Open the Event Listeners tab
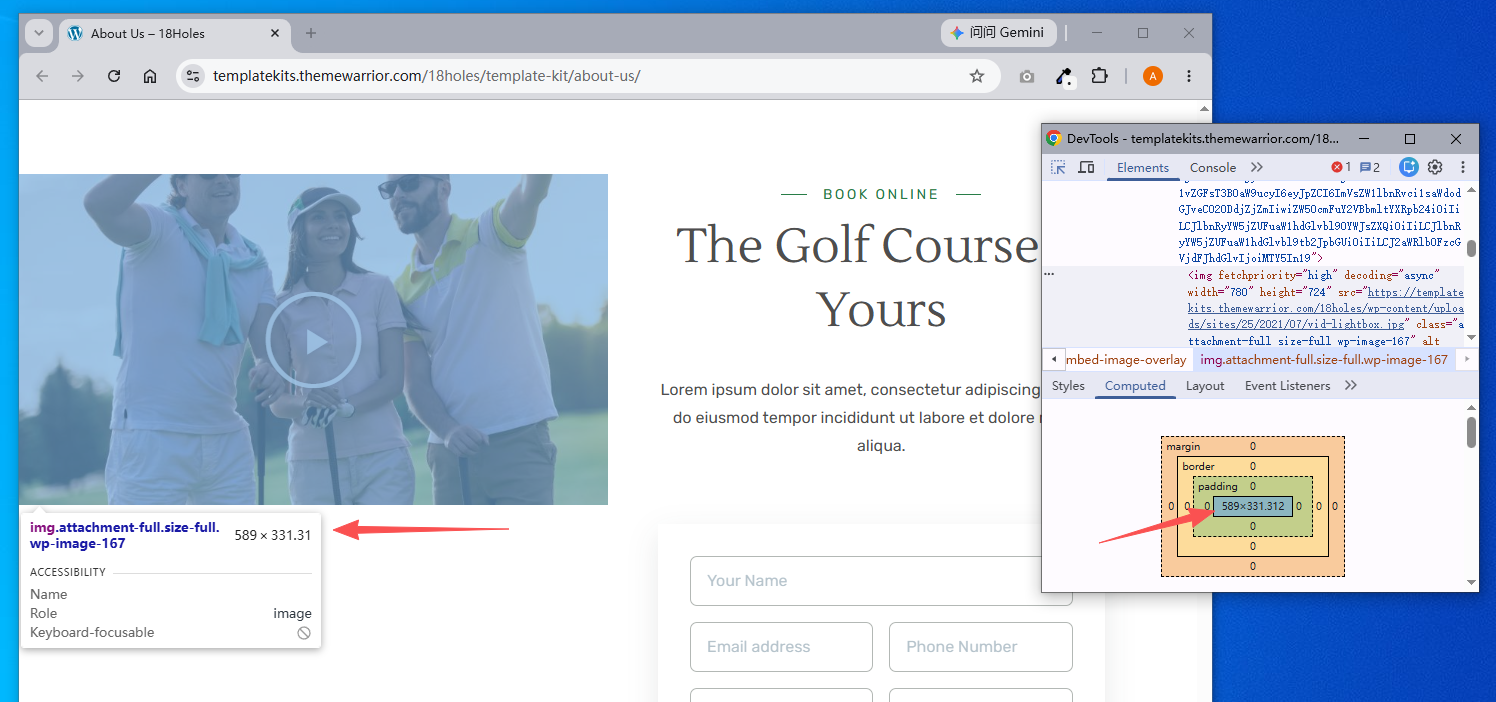 [x=1287, y=385]
